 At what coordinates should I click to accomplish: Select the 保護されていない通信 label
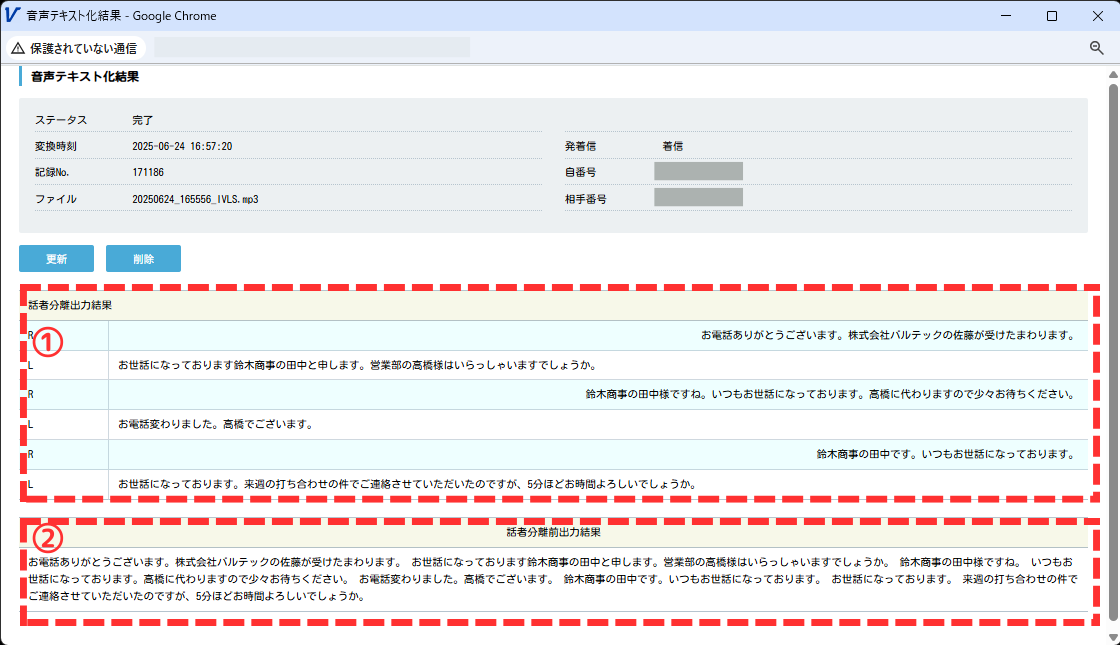pyautogui.click(x=83, y=48)
